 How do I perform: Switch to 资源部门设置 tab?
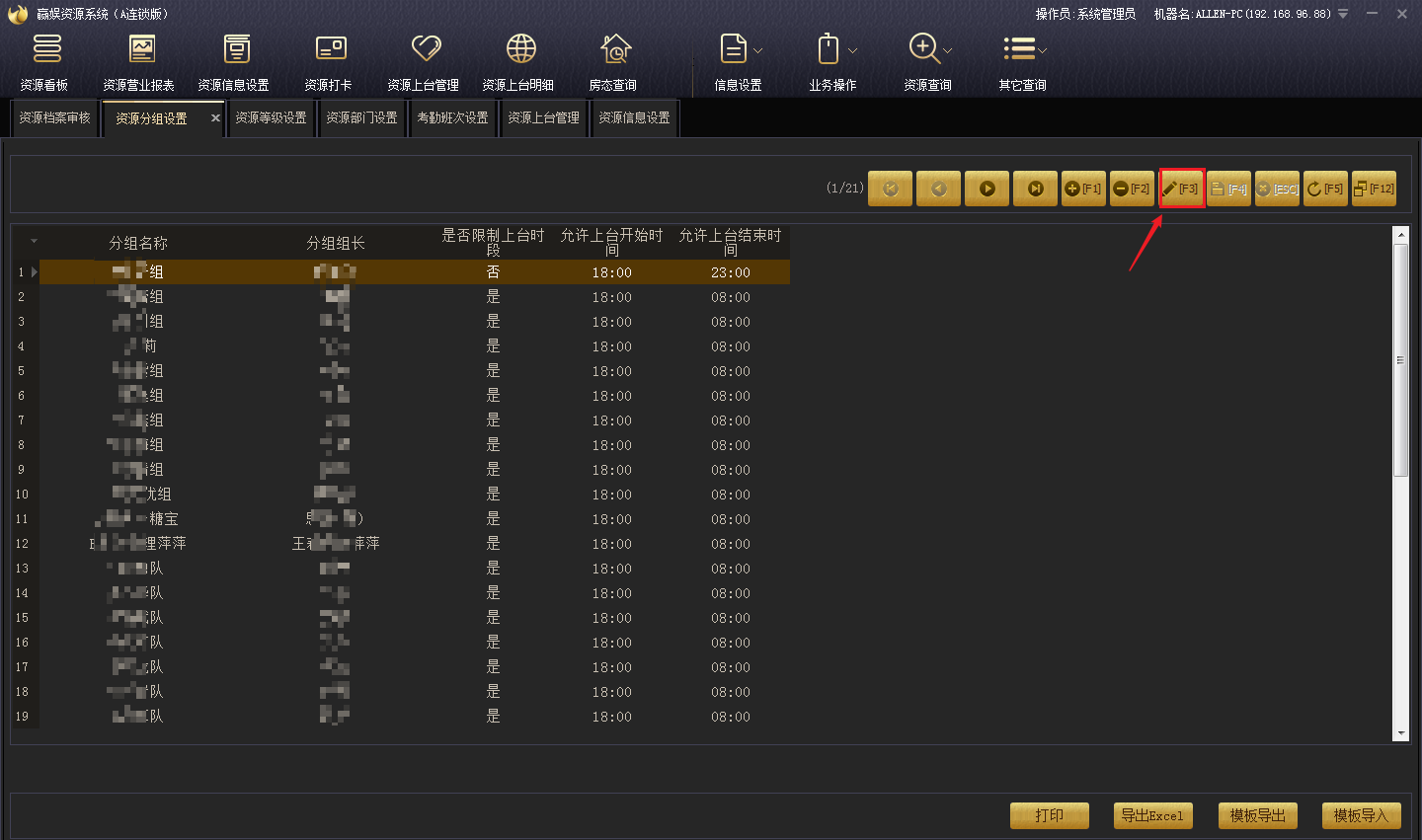click(x=361, y=118)
